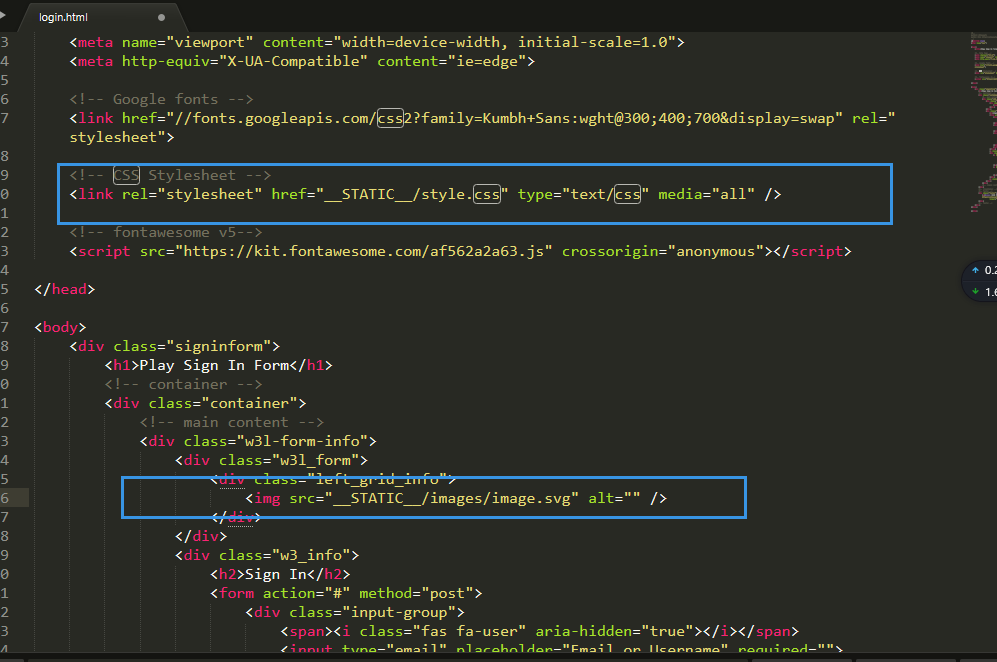Click "__STATIC__/images/image.svg" img src value

click(x=451, y=499)
